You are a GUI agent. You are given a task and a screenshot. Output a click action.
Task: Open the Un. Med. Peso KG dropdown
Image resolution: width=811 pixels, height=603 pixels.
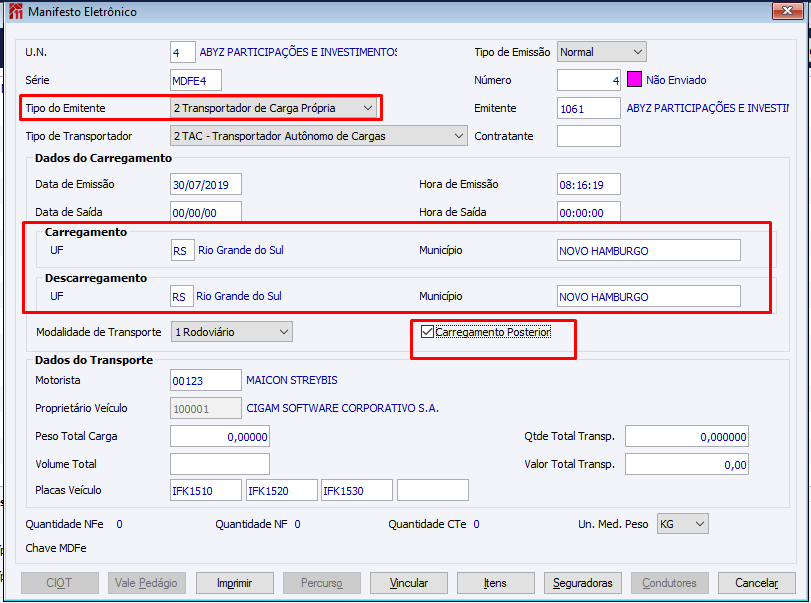[x=682, y=524]
